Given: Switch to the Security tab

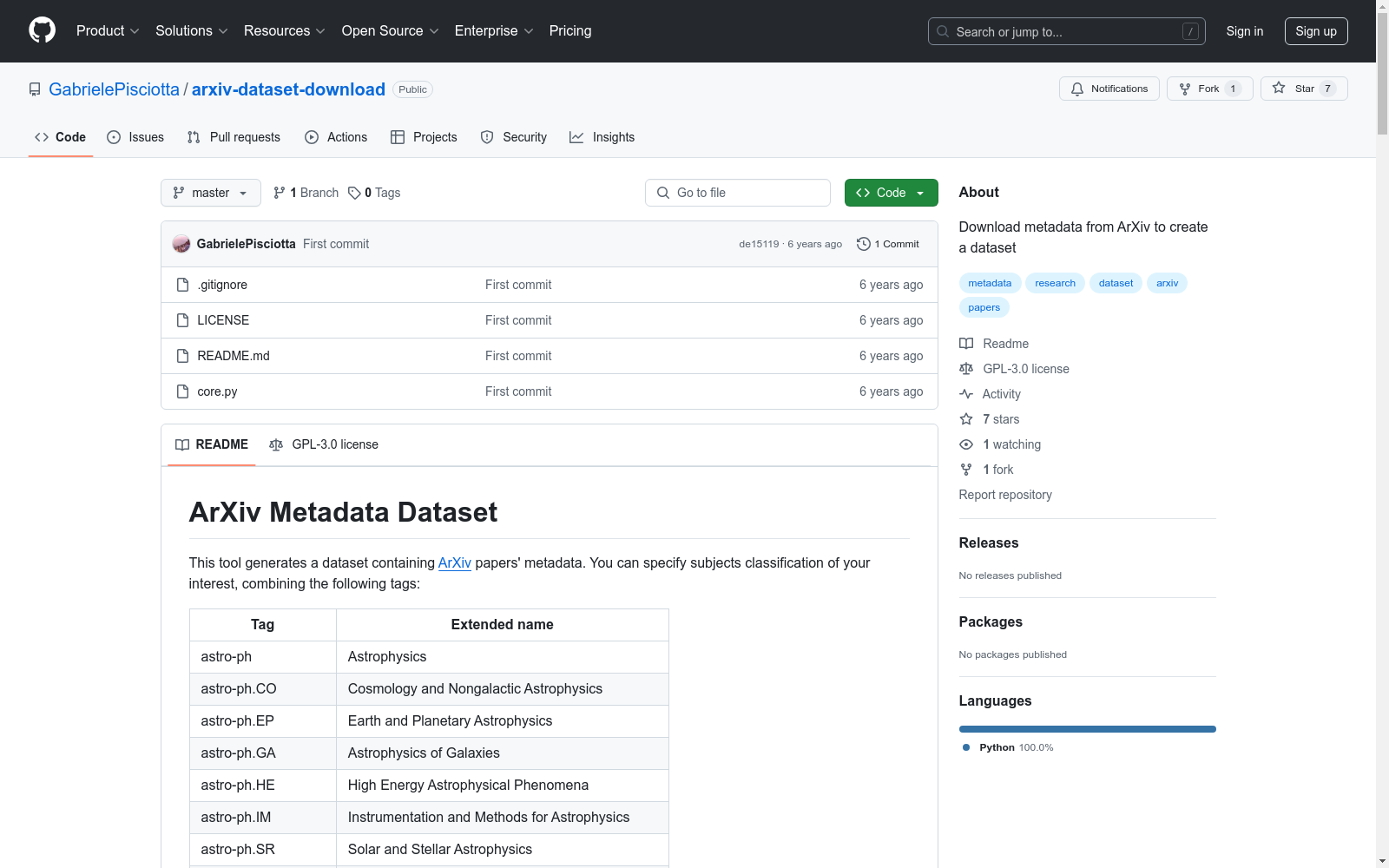Looking at the screenshot, I should click(x=514, y=137).
